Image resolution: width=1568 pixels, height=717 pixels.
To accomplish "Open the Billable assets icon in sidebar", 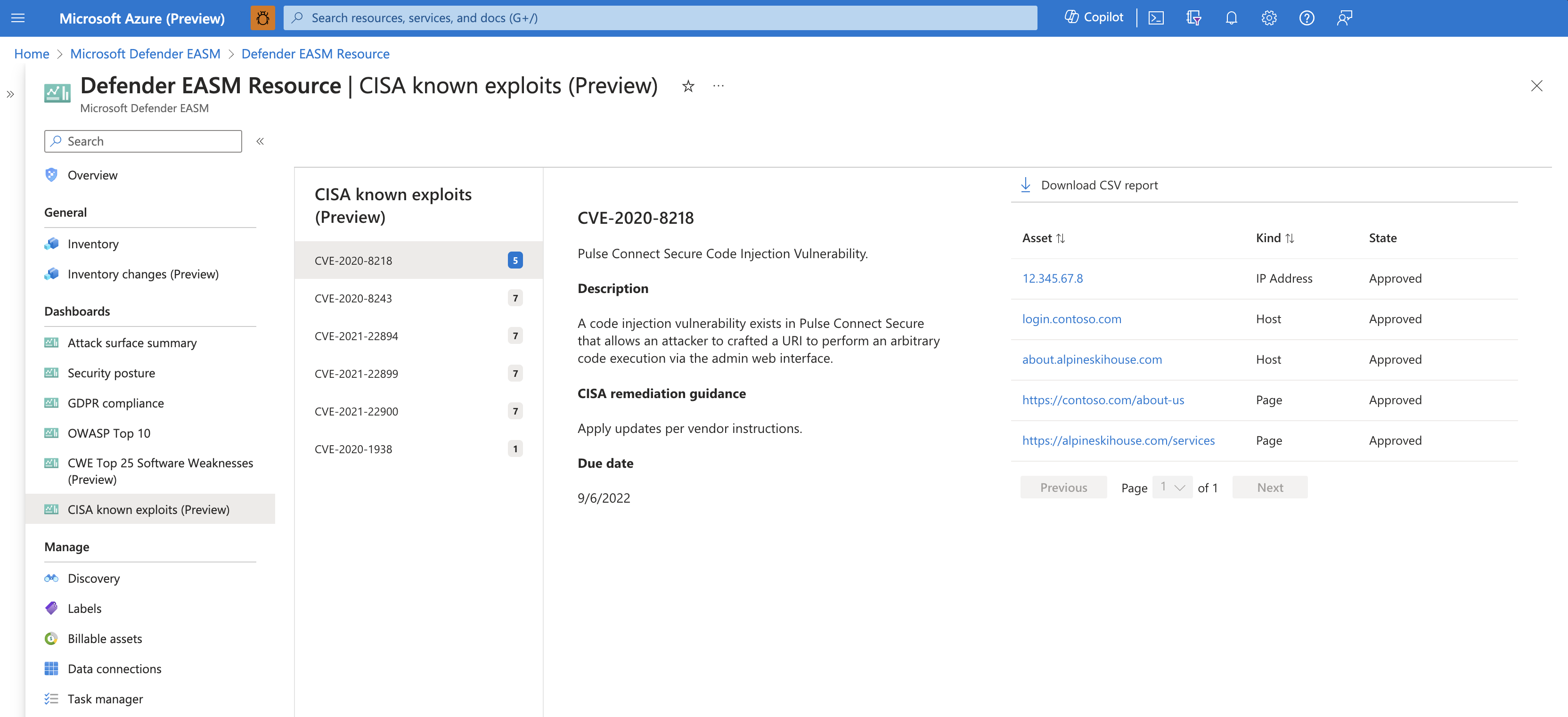I will pyautogui.click(x=51, y=637).
